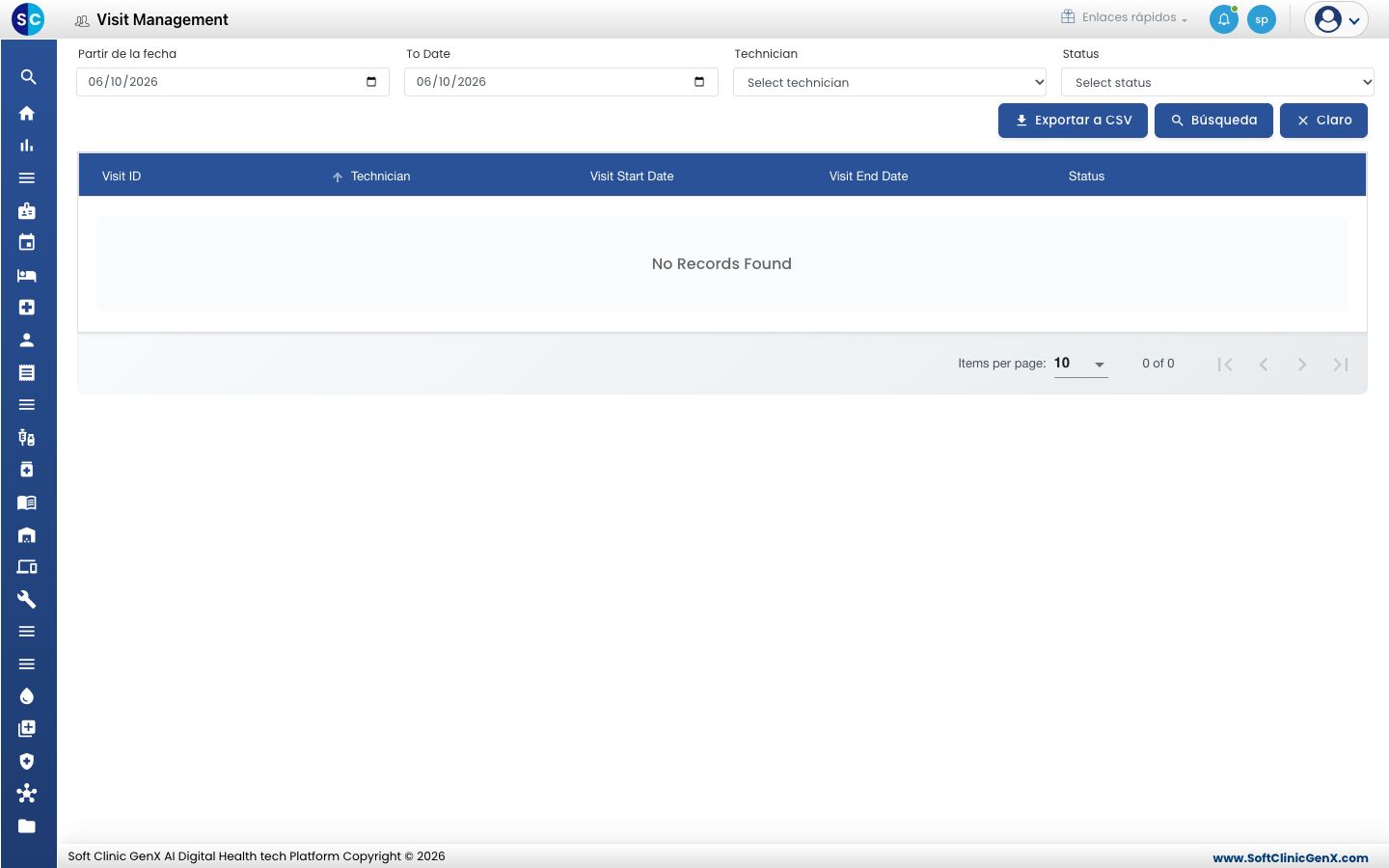Click the warehouse icon in the sidebar

click(27, 534)
